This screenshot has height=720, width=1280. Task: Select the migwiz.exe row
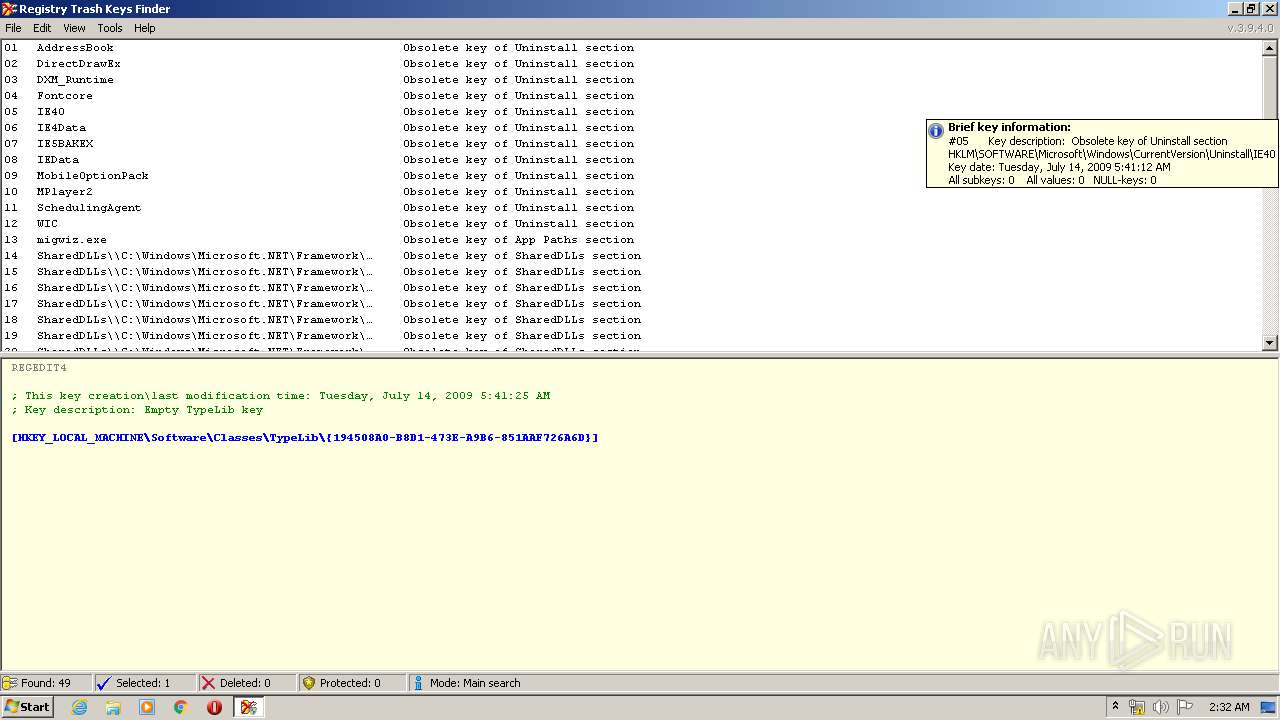tap(632, 240)
